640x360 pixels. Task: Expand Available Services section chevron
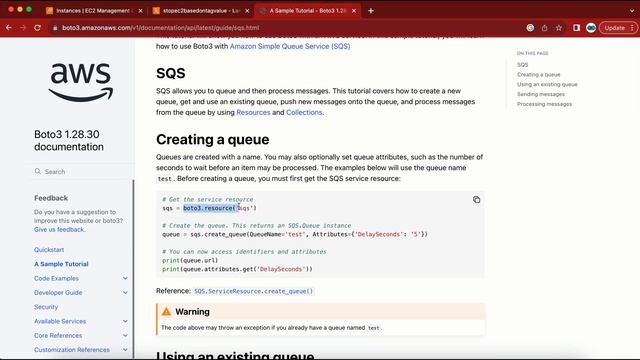click(x=125, y=321)
